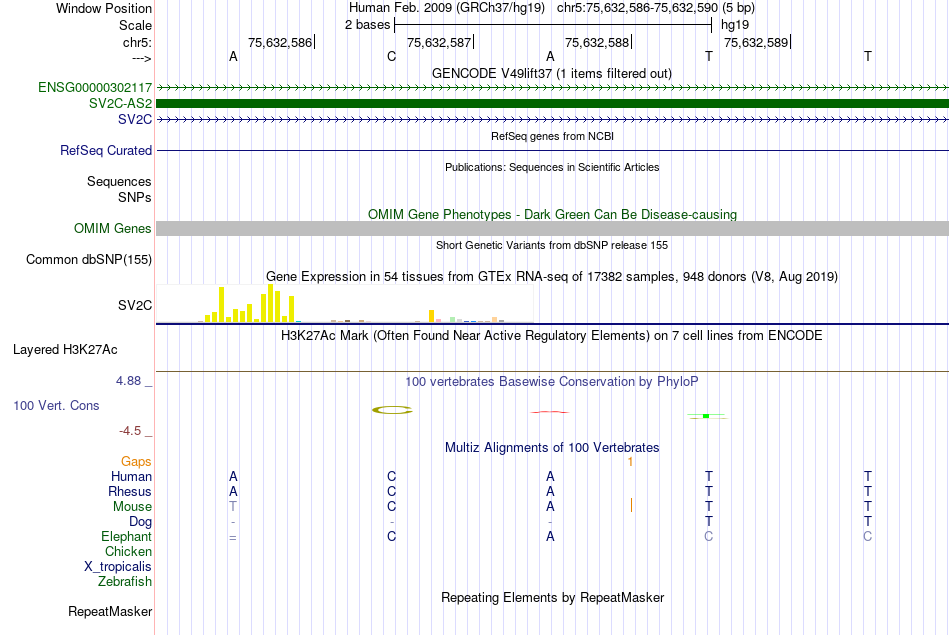Click the blue SV2C GENCODE gene label
Image resolution: width=950 pixels, height=635 pixels.
(135, 119)
